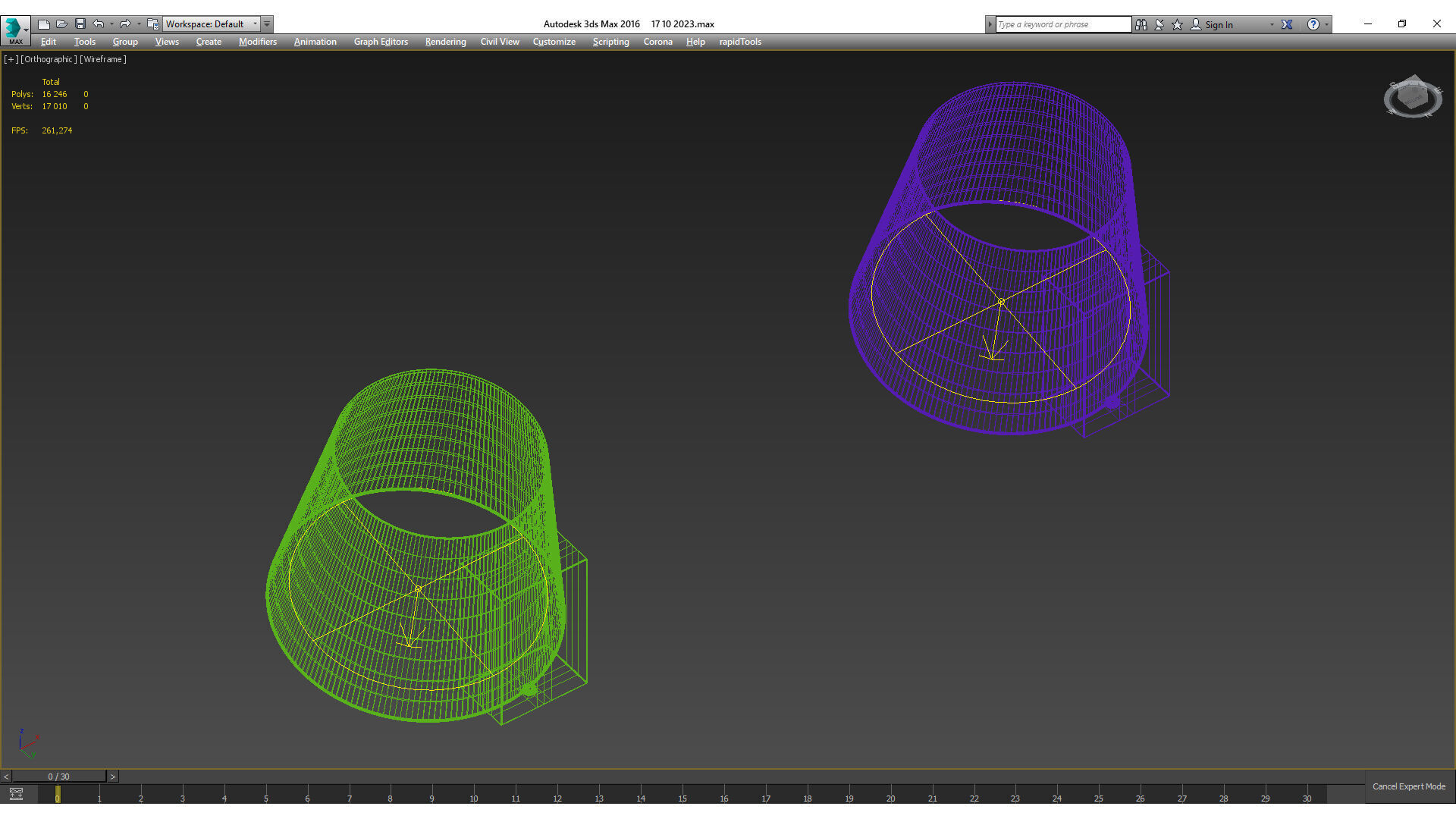
Task: Click the Wireframe shading viewport label
Action: (x=103, y=59)
